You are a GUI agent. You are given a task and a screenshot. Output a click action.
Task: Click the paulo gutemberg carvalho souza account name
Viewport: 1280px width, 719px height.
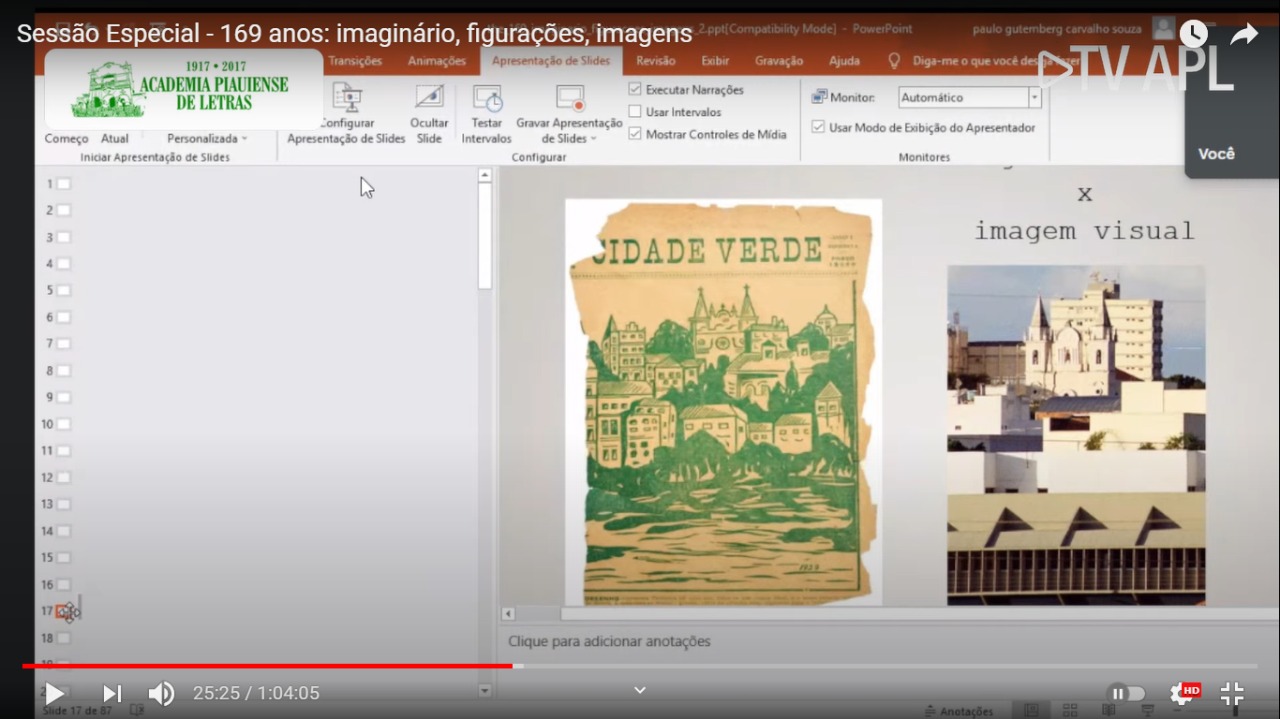pos(1056,29)
